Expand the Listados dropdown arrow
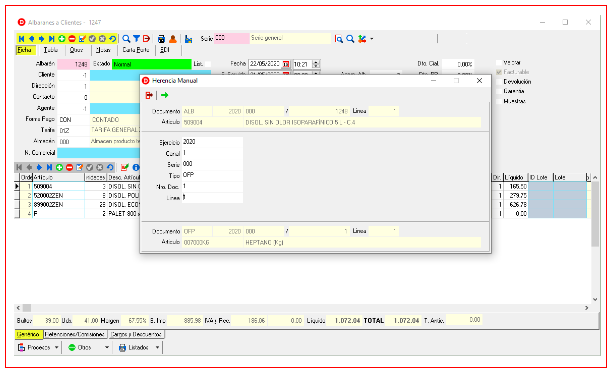 click(157, 347)
